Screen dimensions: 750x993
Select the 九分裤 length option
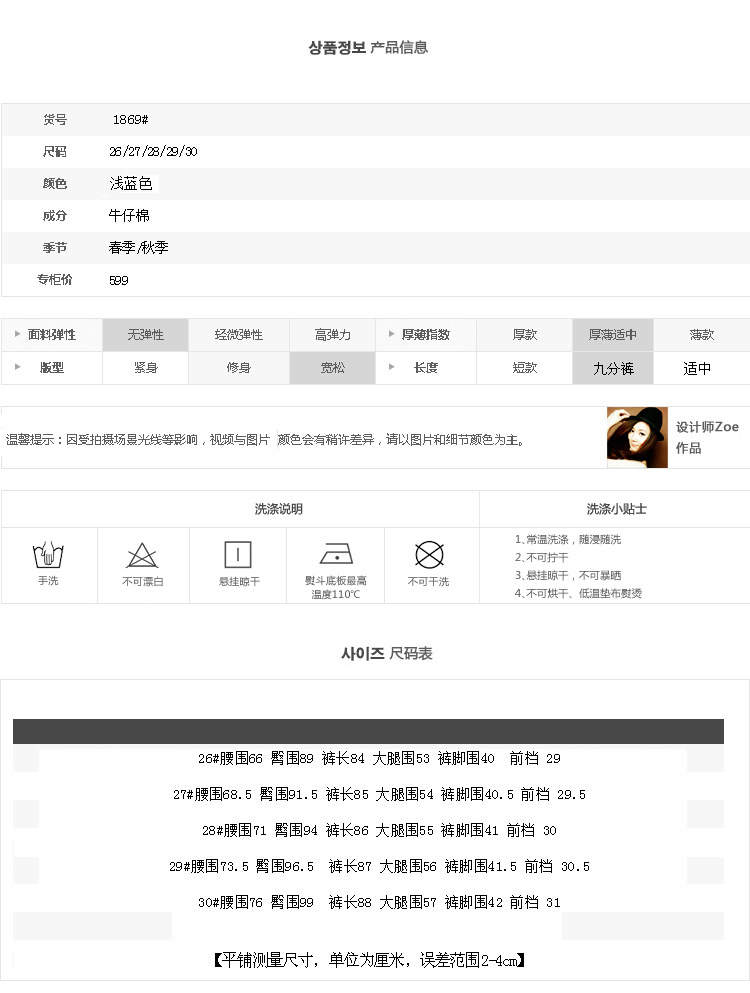point(613,368)
